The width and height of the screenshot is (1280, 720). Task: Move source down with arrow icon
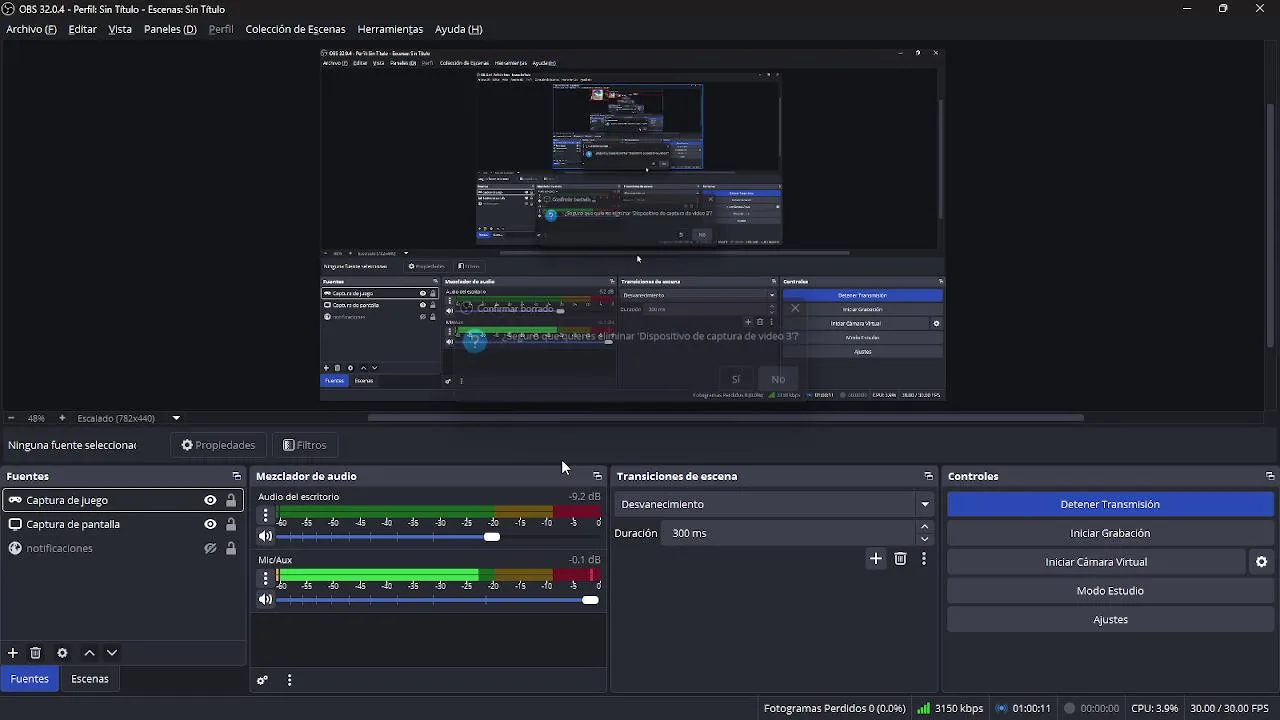point(112,653)
